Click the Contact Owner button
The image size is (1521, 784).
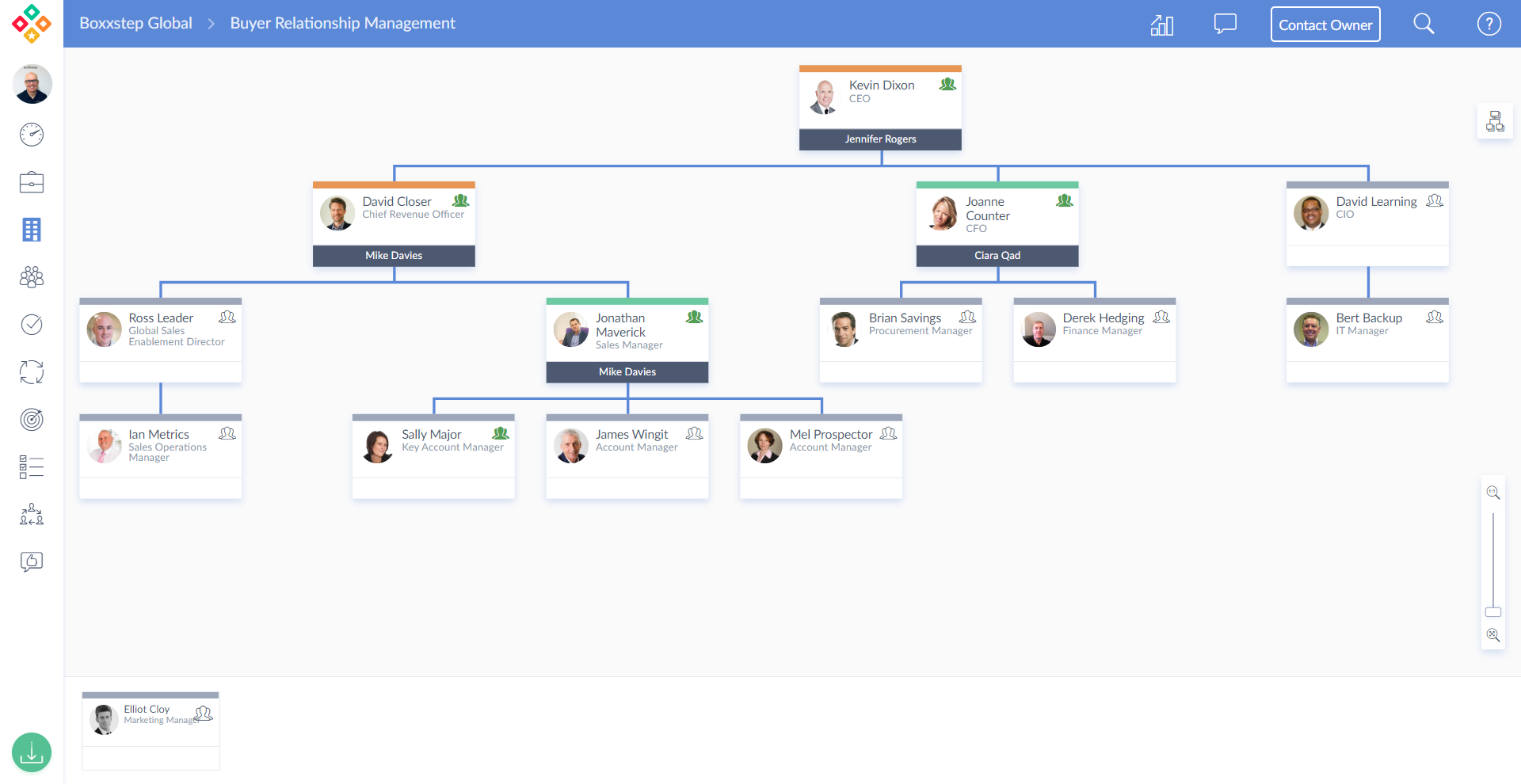1325,25
